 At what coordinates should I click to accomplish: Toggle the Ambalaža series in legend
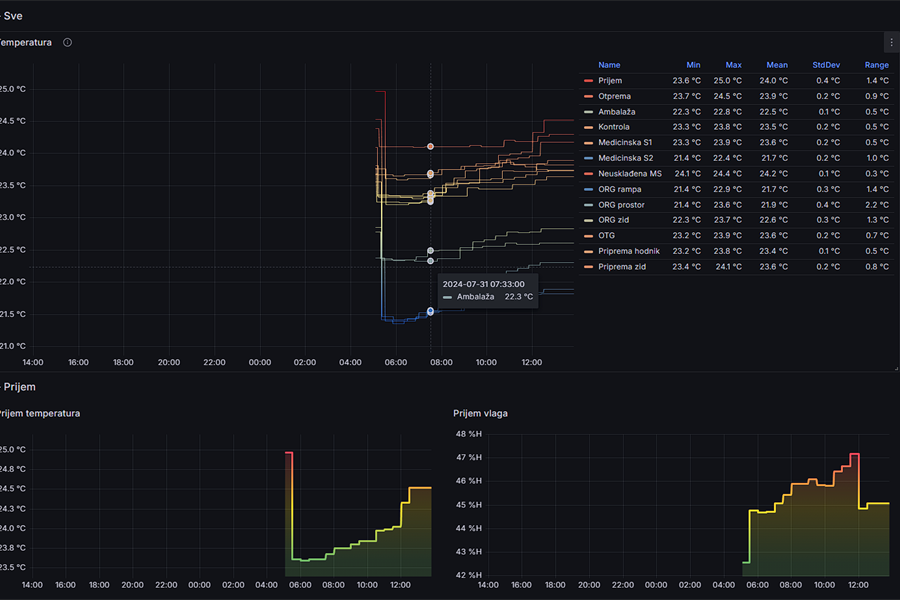616,112
